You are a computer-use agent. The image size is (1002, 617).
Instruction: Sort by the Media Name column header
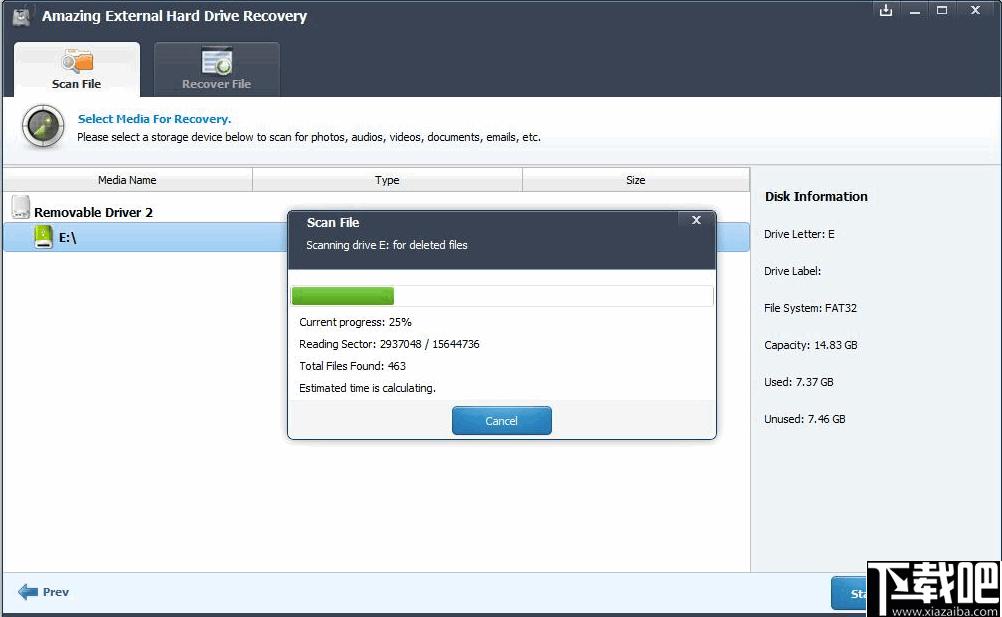click(127, 180)
